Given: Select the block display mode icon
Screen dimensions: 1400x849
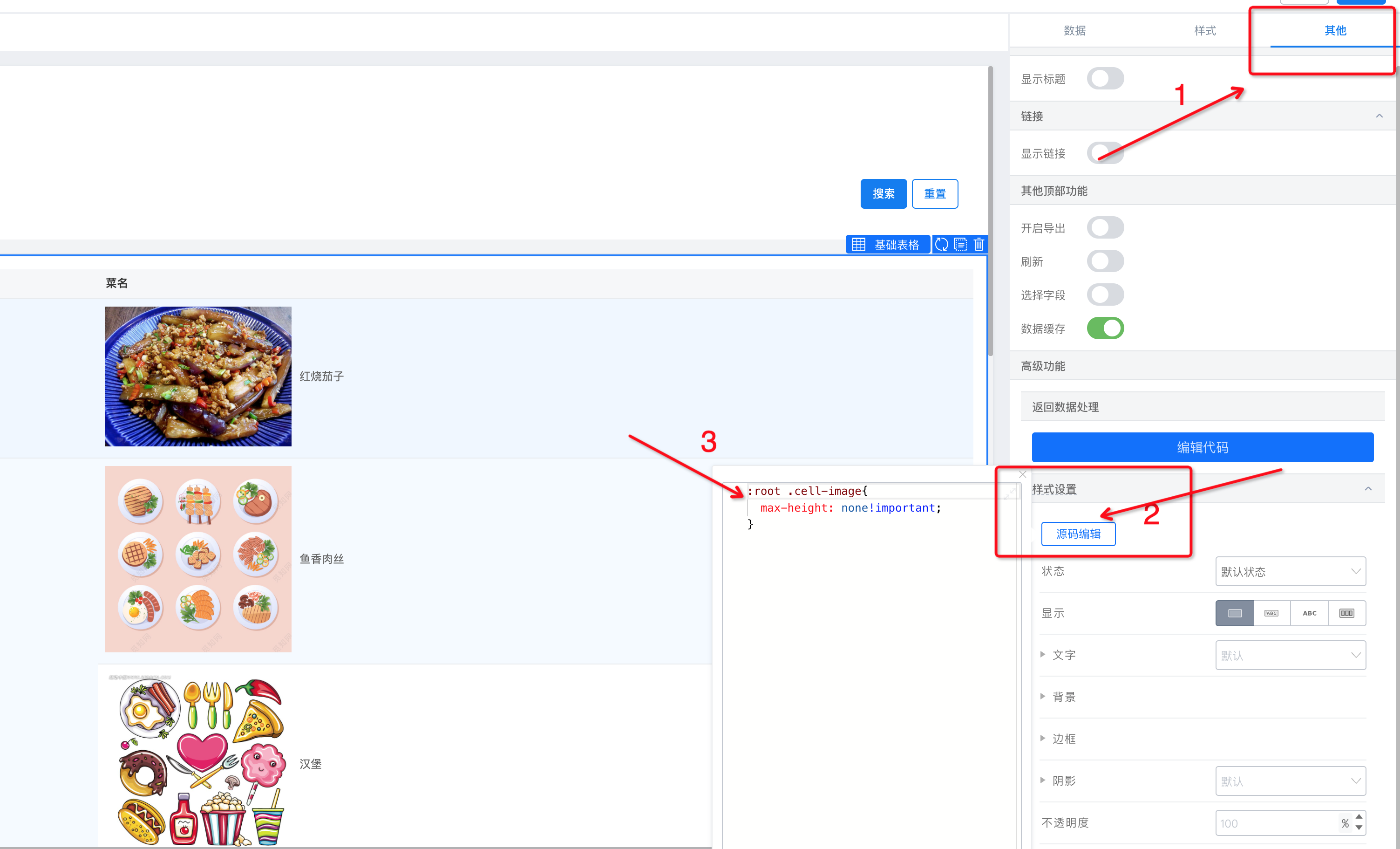Looking at the screenshot, I should (x=1234, y=613).
